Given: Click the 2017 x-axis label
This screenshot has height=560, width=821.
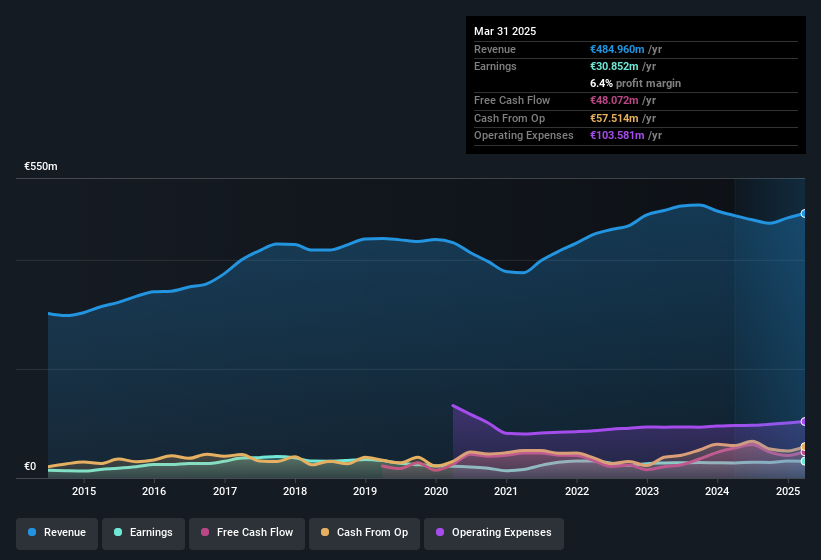Looking at the screenshot, I should click(x=225, y=491).
